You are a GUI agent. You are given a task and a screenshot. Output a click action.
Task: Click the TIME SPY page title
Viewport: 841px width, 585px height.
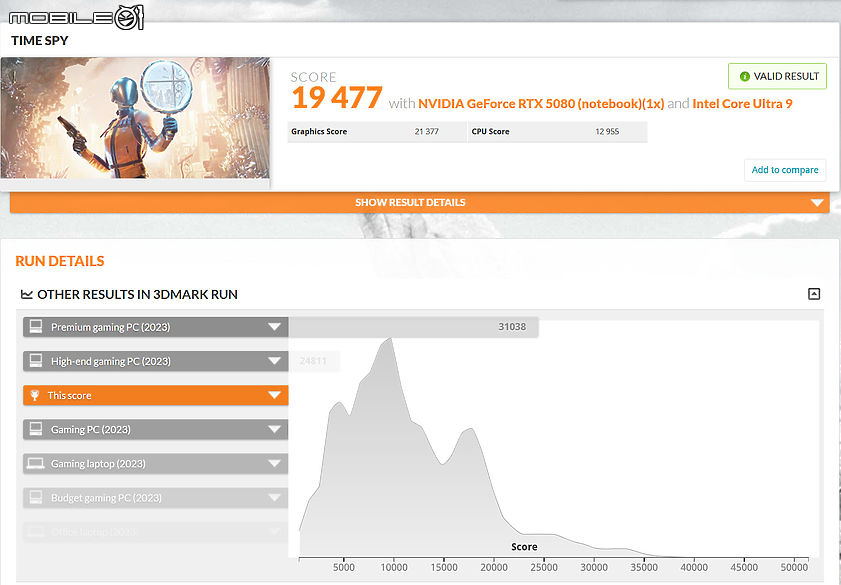40,41
